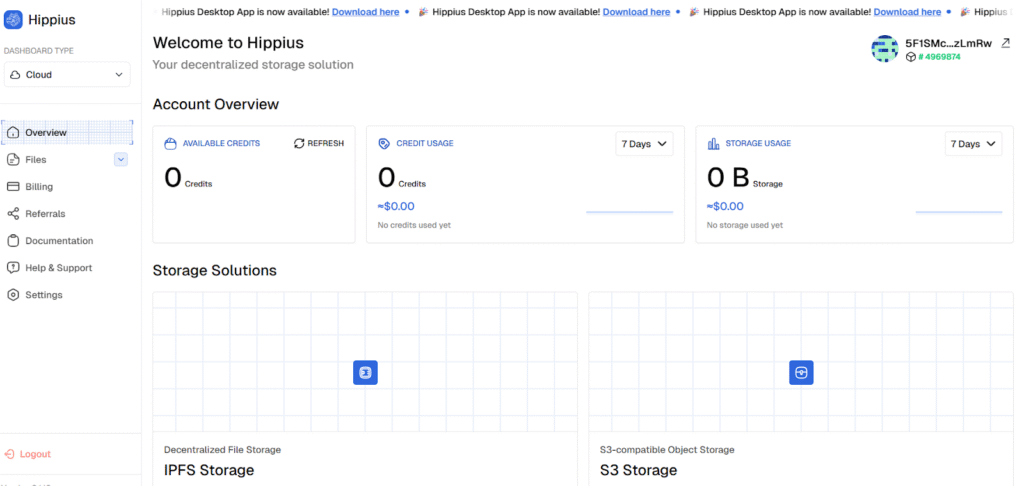Click the S3 Storage center icon
This screenshot has height=486, width=1024.
pyautogui.click(x=801, y=373)
